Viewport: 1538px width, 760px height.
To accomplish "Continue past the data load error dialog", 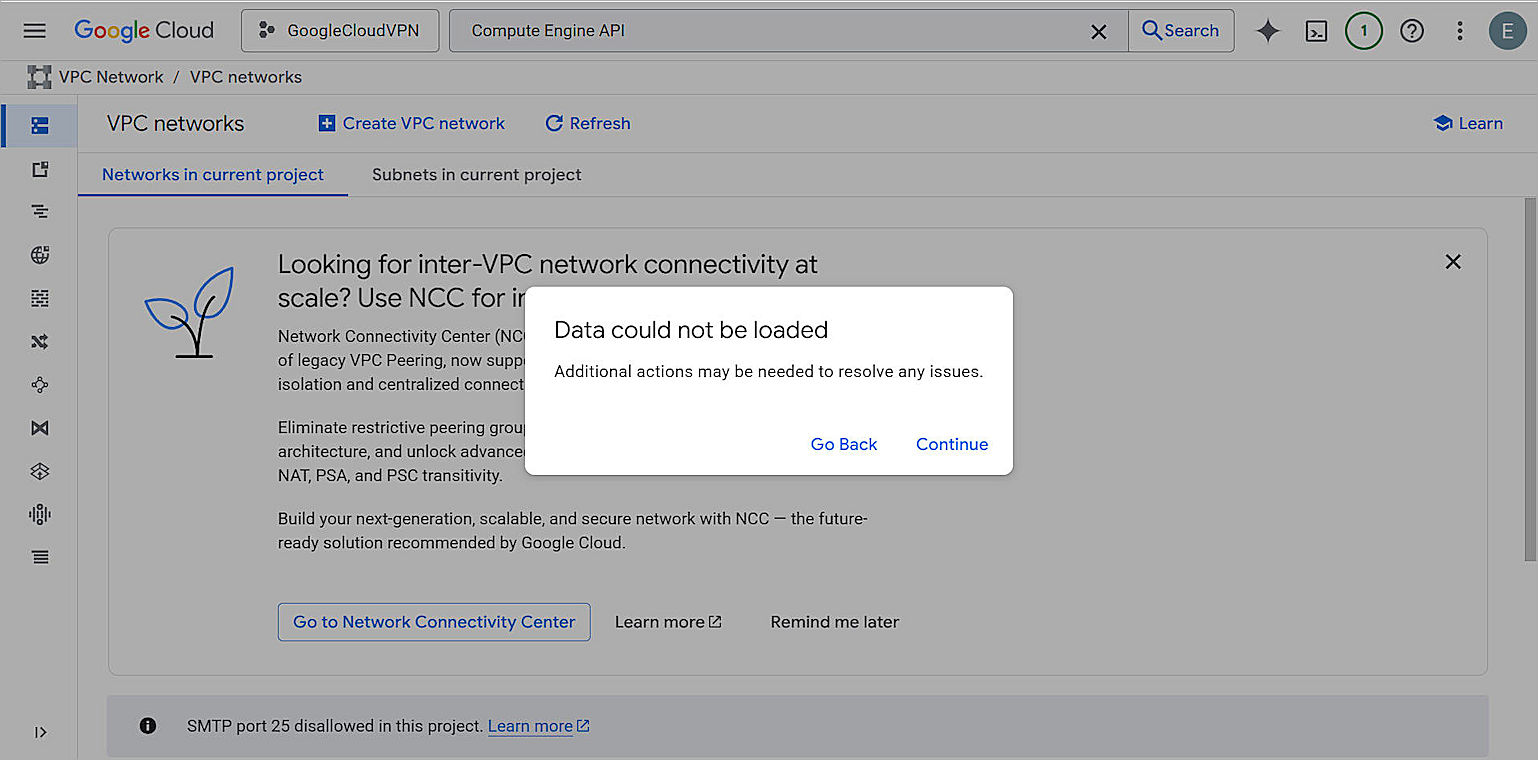I will coord(951,444).
